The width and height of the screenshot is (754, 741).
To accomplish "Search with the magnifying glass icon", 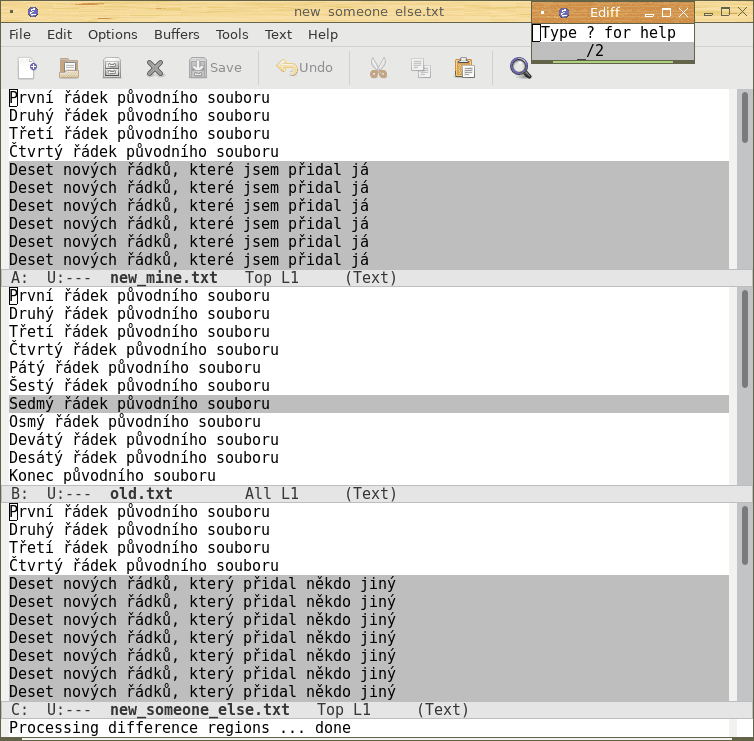I will tap(520, 68).
